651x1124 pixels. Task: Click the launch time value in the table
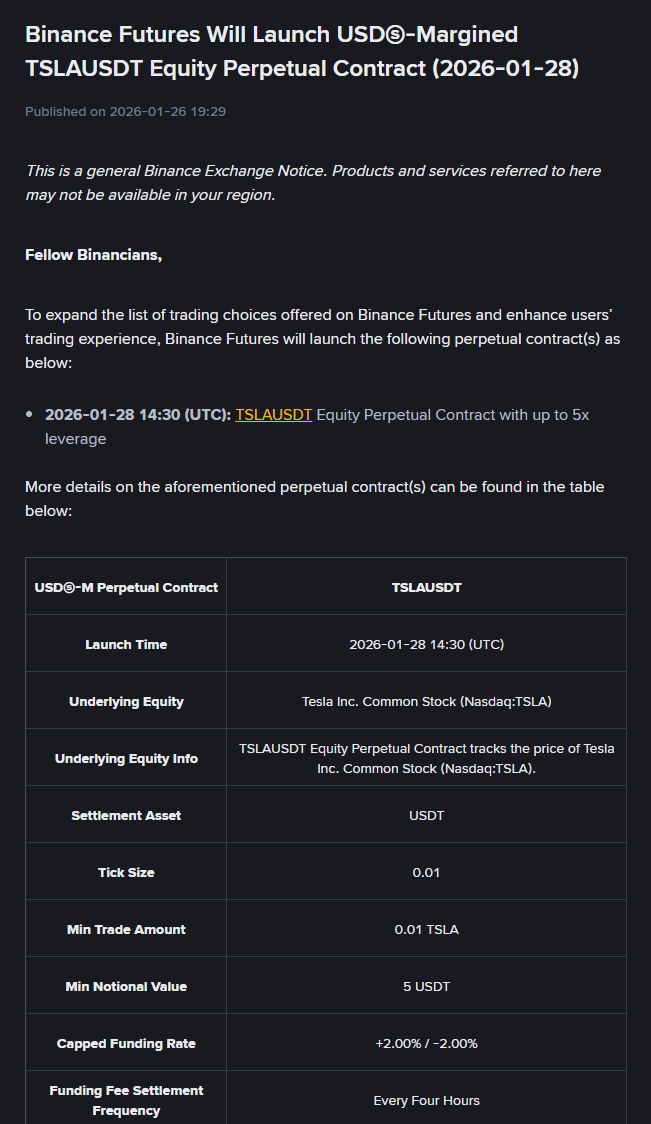(426, 644)
